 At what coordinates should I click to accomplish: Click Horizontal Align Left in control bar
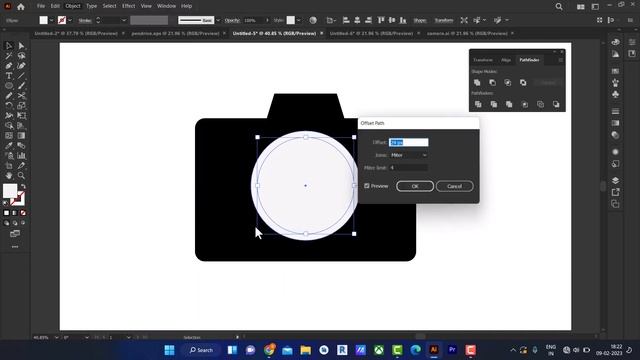coord(346,20)
